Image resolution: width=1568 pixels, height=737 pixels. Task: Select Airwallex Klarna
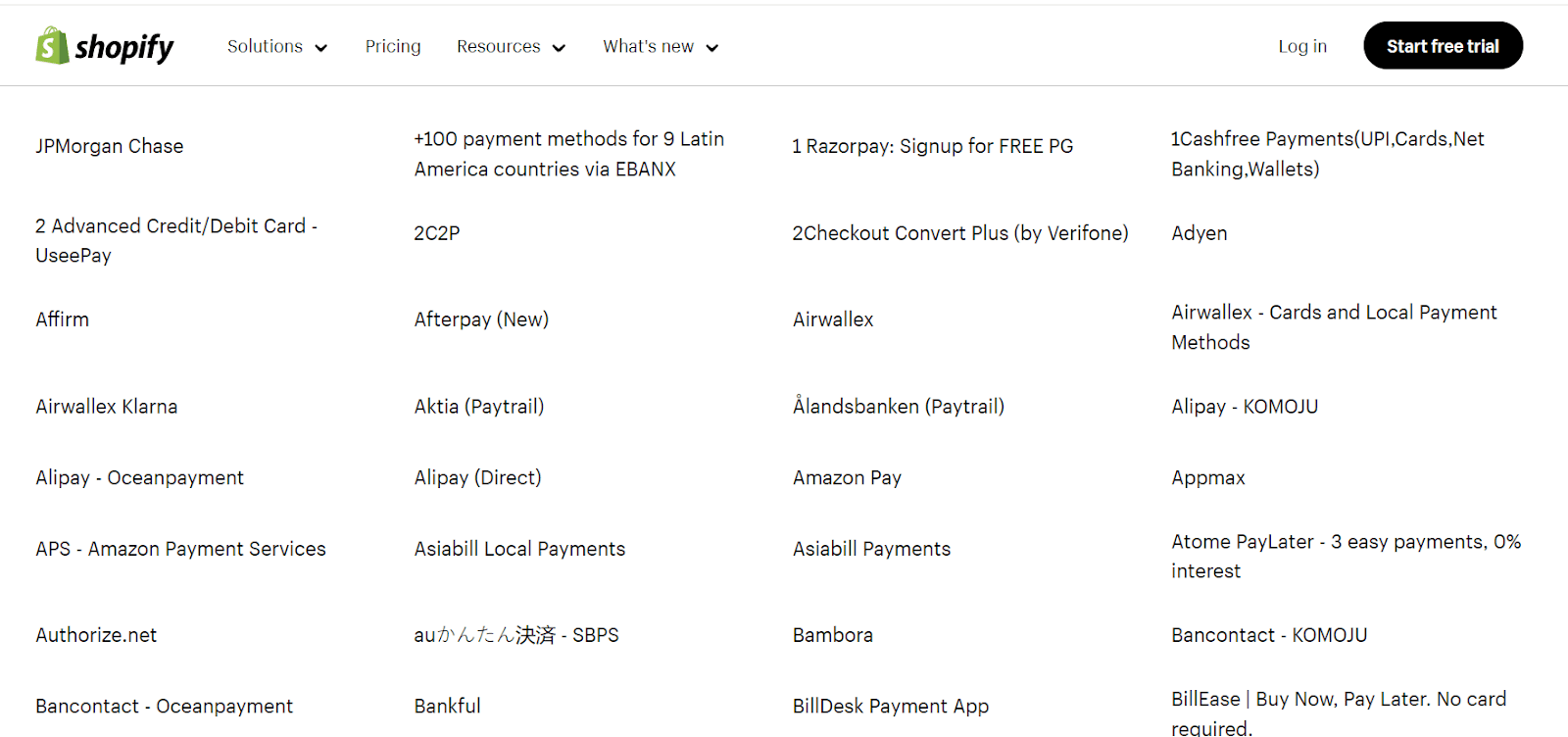[107, 407]
